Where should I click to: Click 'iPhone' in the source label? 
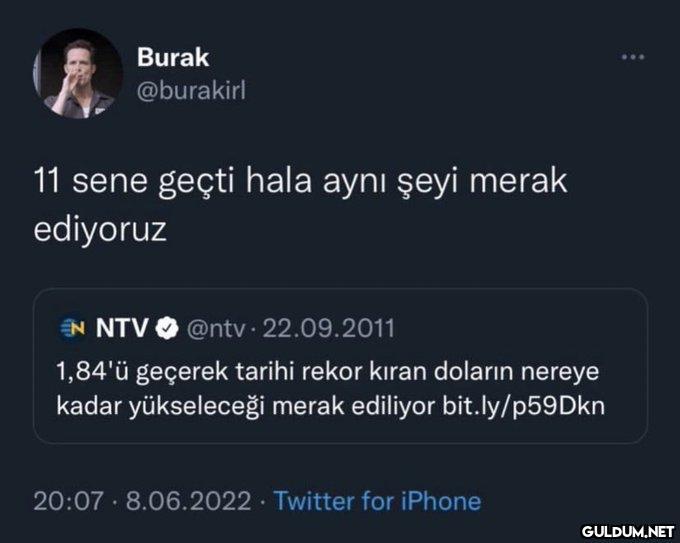[x=441, y=501]
